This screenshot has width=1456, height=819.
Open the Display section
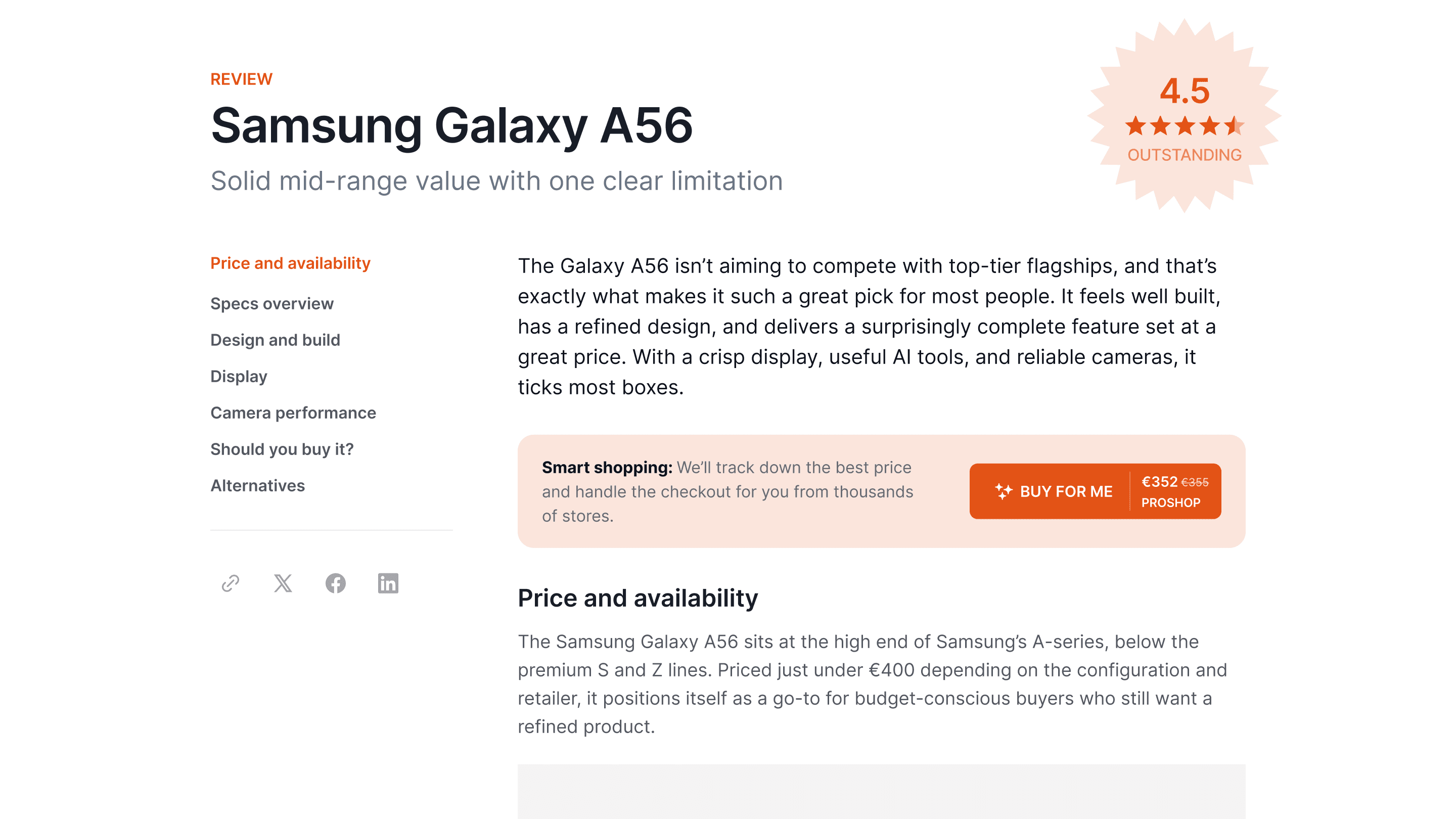coord(239,376)
